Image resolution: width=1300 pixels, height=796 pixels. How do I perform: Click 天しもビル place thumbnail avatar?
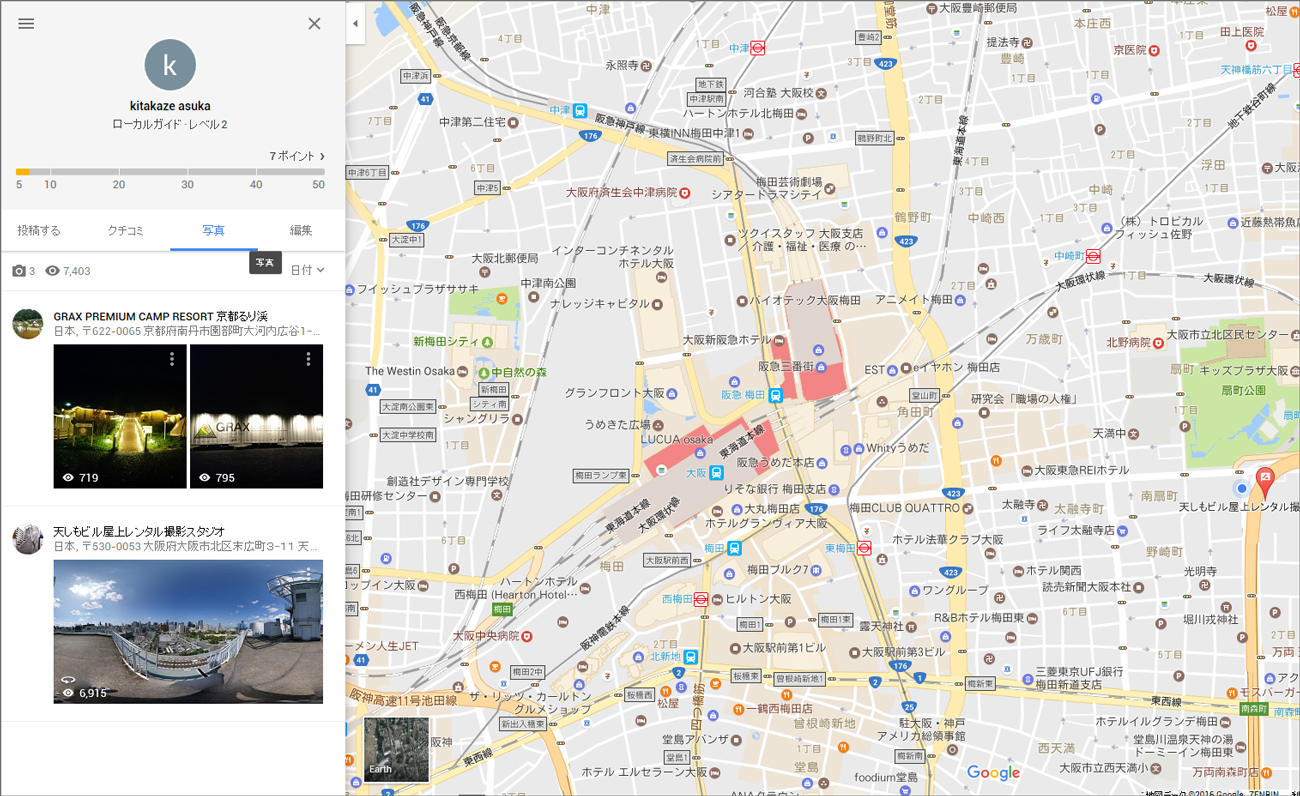coord(28,539)
